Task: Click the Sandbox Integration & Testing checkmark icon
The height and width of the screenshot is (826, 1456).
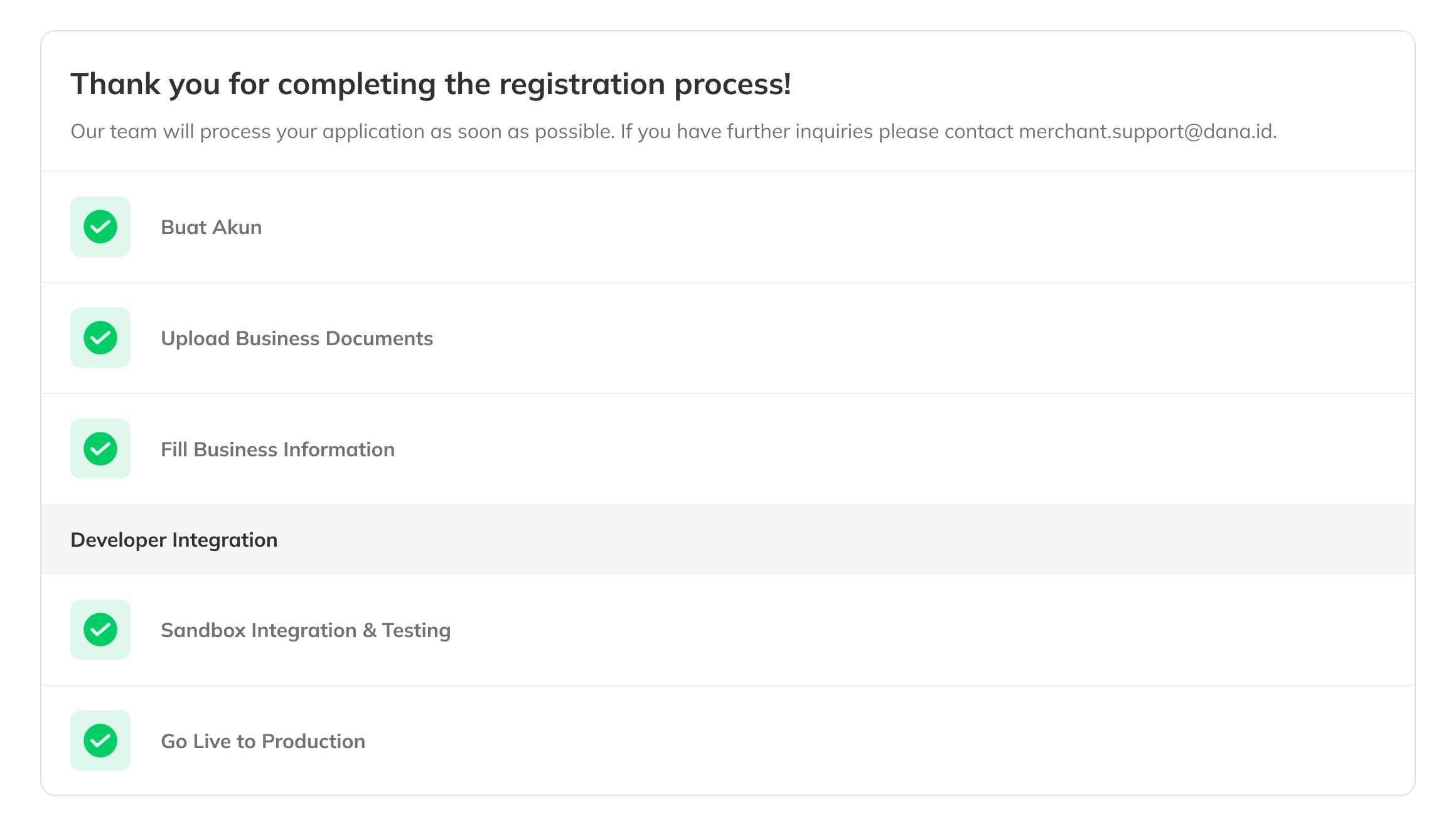Action: pyautogui.click(x=100, y=630)
